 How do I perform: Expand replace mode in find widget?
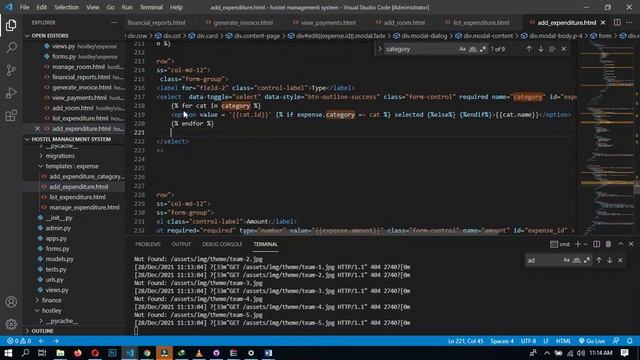380,49
